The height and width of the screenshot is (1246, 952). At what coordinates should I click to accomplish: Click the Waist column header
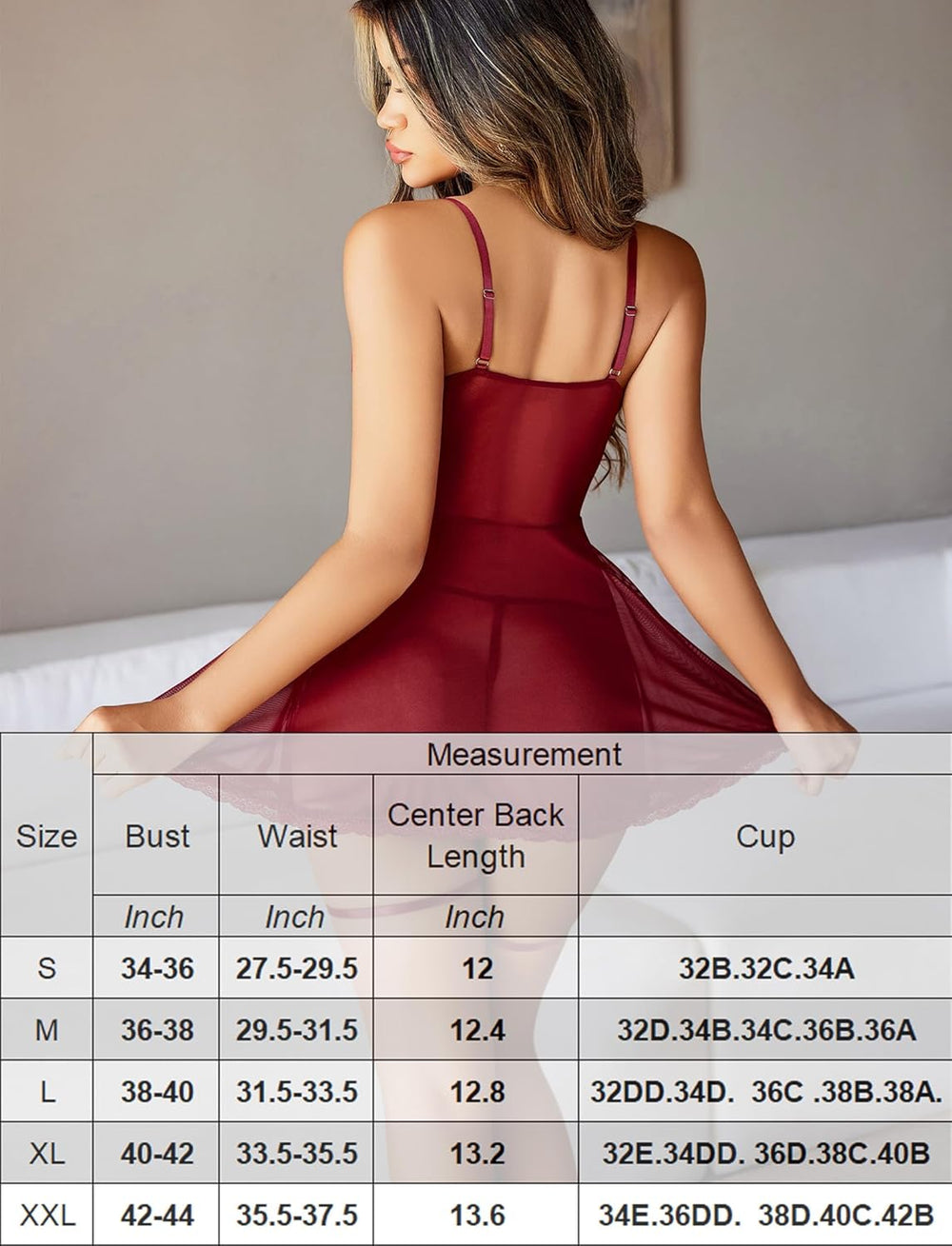[297, 836]
